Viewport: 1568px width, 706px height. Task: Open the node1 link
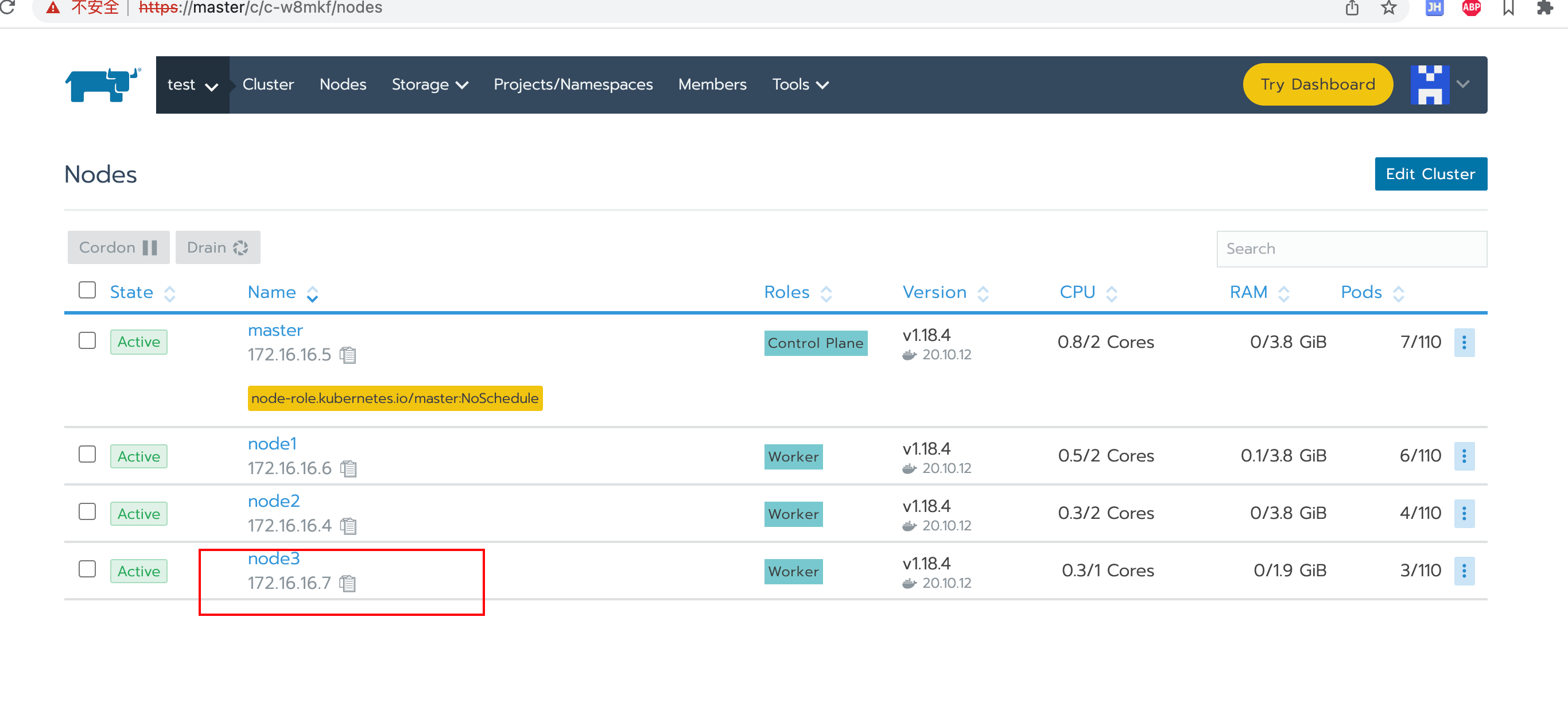coord(272,444)
